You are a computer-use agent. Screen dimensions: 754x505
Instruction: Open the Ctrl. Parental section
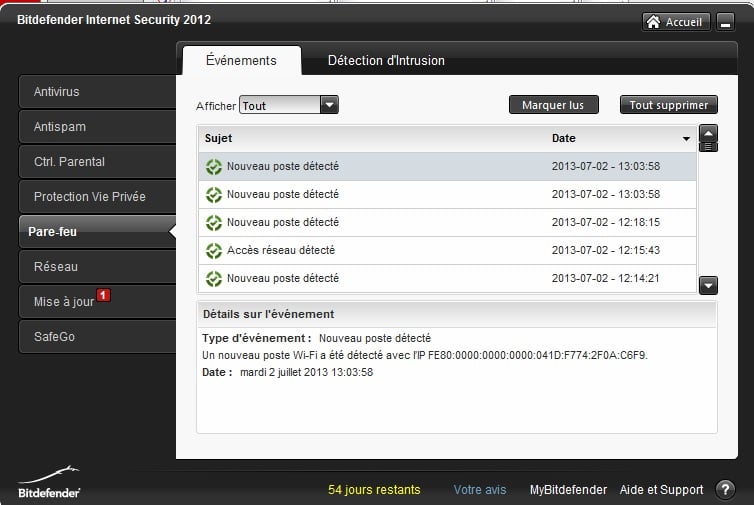coord(97,162)
